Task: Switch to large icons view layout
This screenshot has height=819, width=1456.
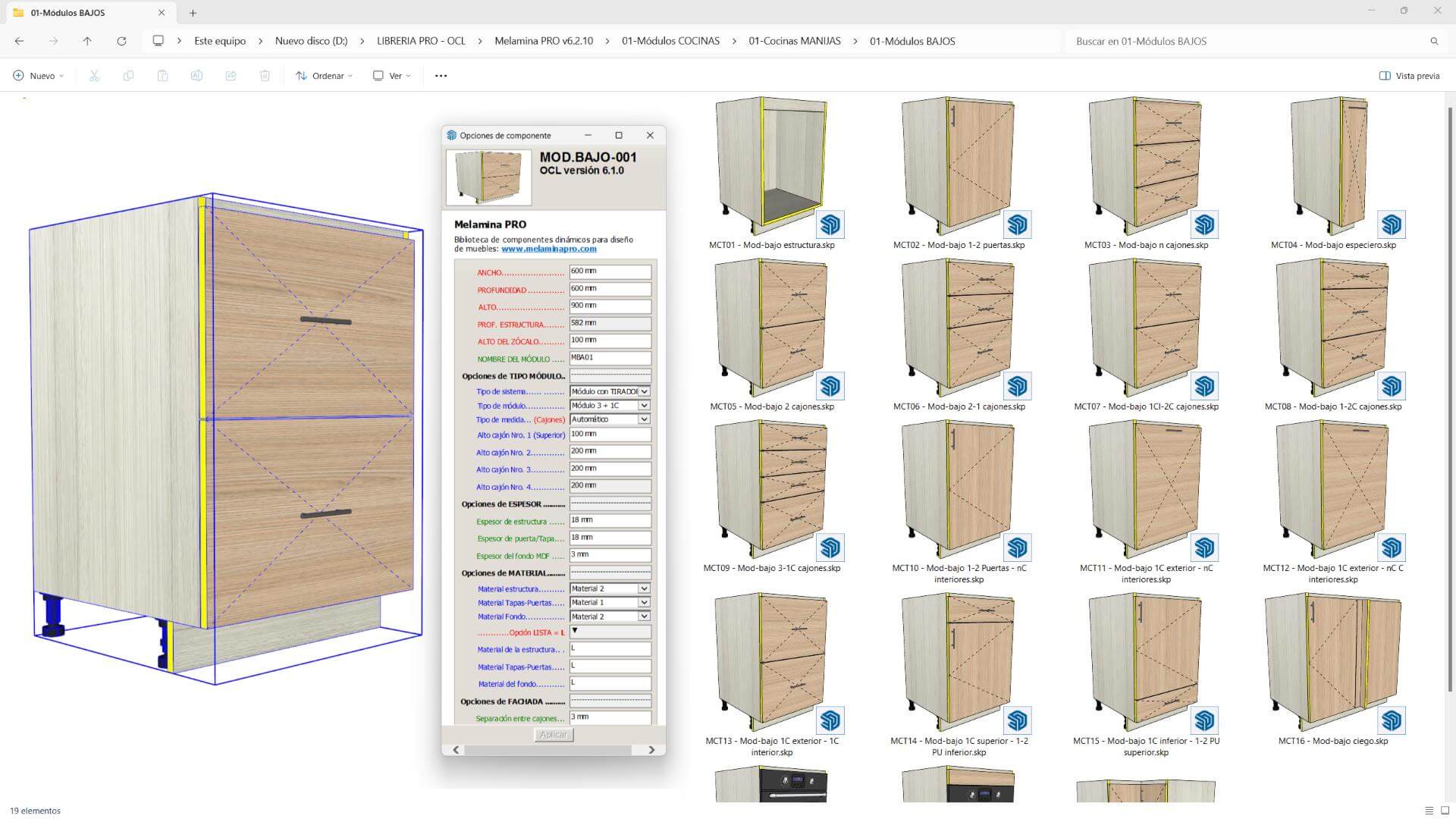Action: tap(1445, 811)
